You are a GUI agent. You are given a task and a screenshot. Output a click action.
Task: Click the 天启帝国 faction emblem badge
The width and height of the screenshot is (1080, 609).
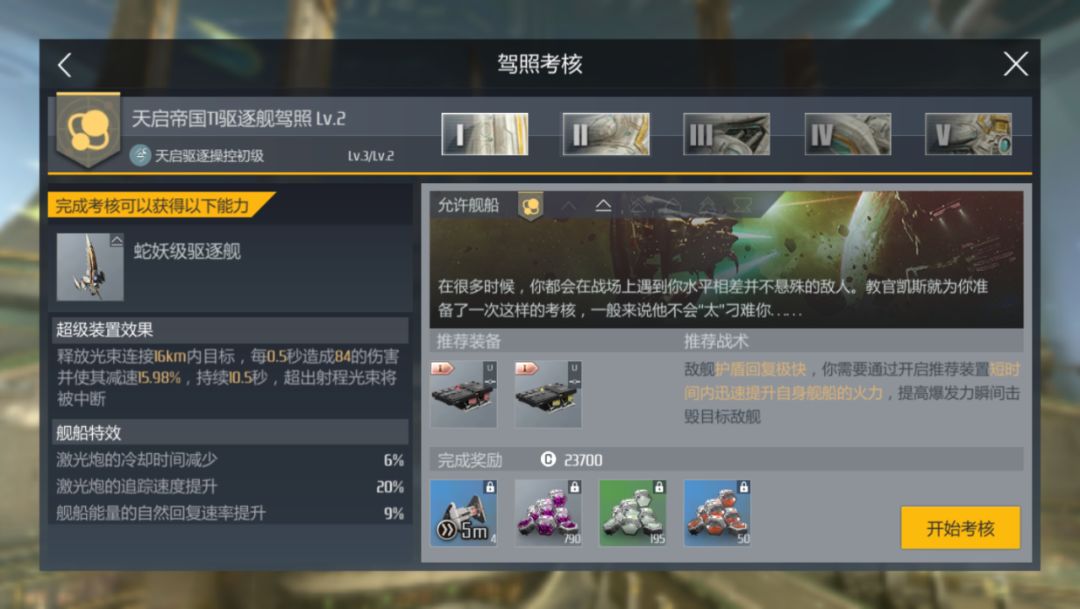point(88,131)
